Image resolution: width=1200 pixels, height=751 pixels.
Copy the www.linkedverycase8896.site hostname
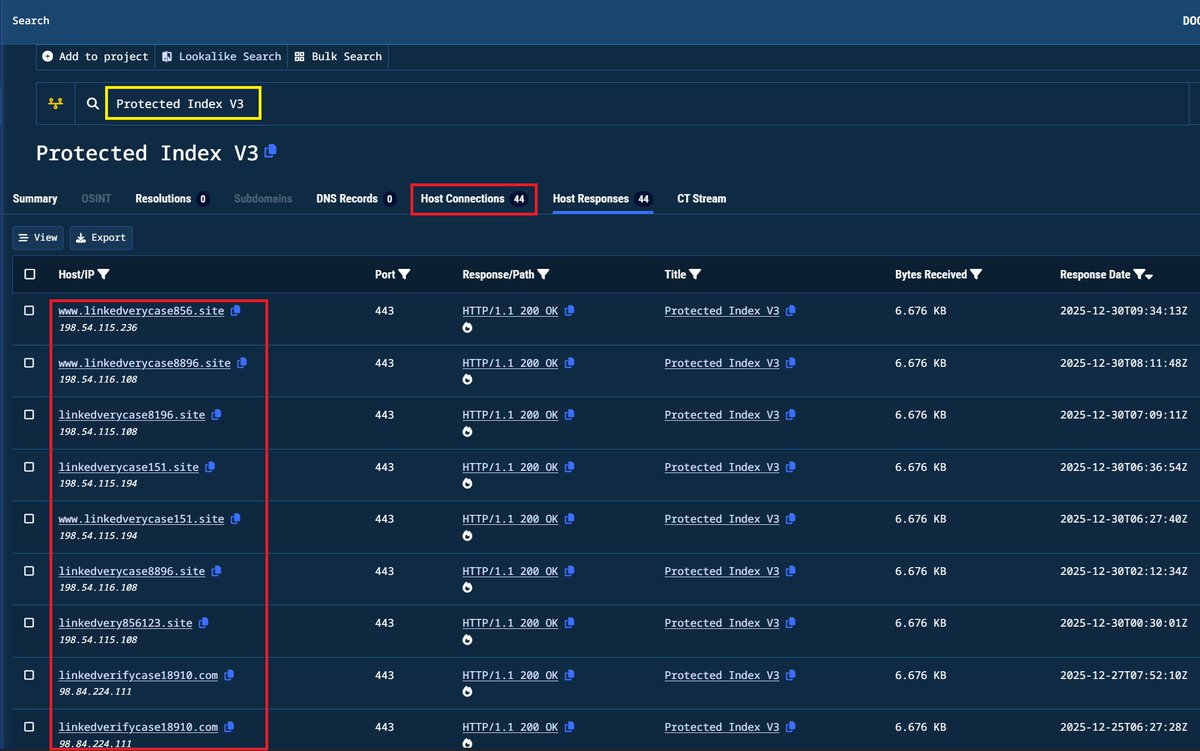click(x=242, y=363)
